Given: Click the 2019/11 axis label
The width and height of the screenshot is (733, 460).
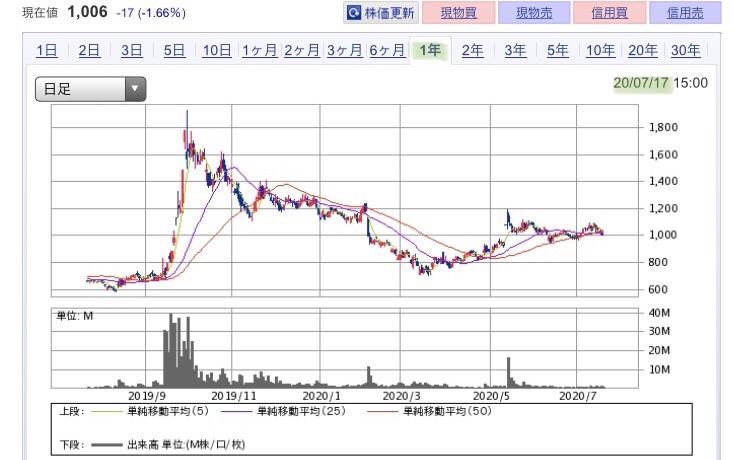Looking at the screenshot, I should click(x=234, y=396).
